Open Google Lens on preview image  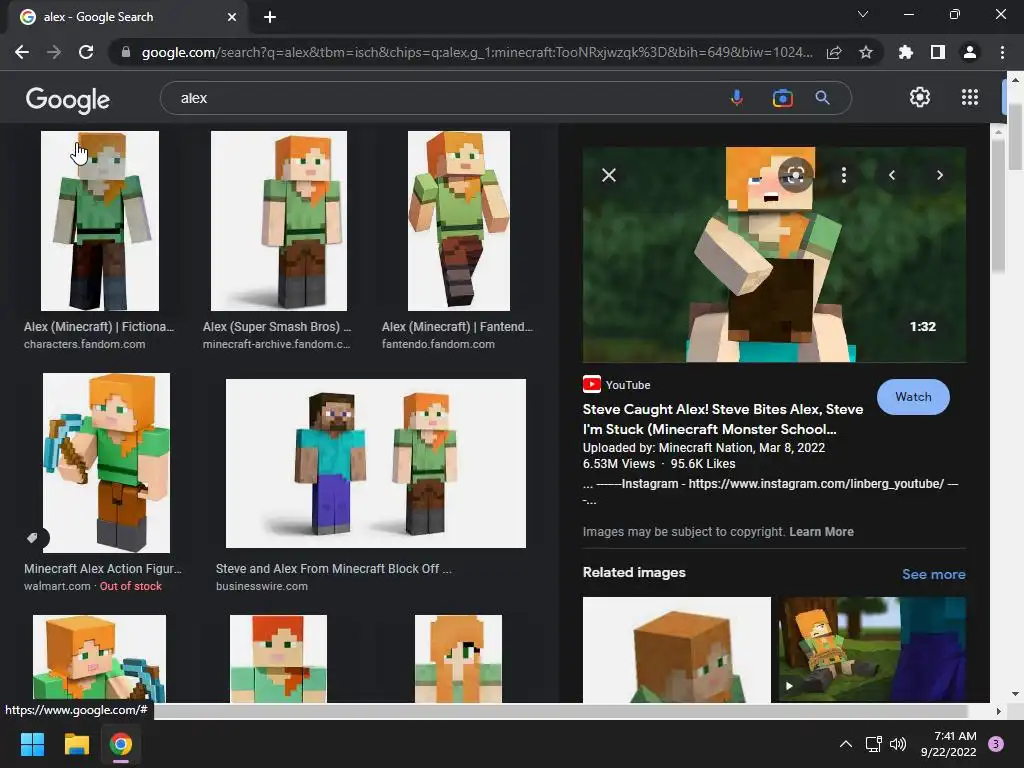[x=795, y=174]
